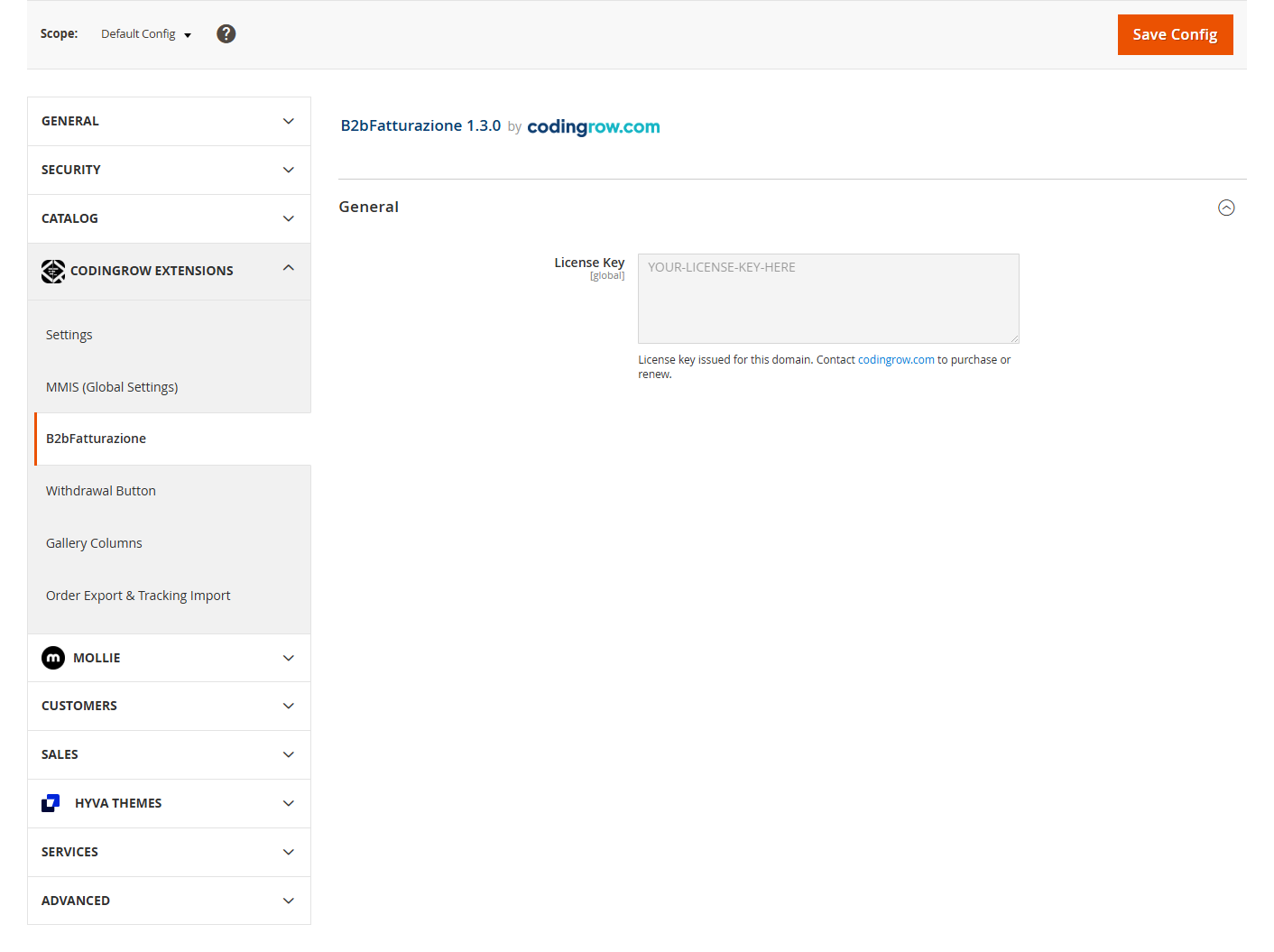Click the General section heading

pos(369,207)
